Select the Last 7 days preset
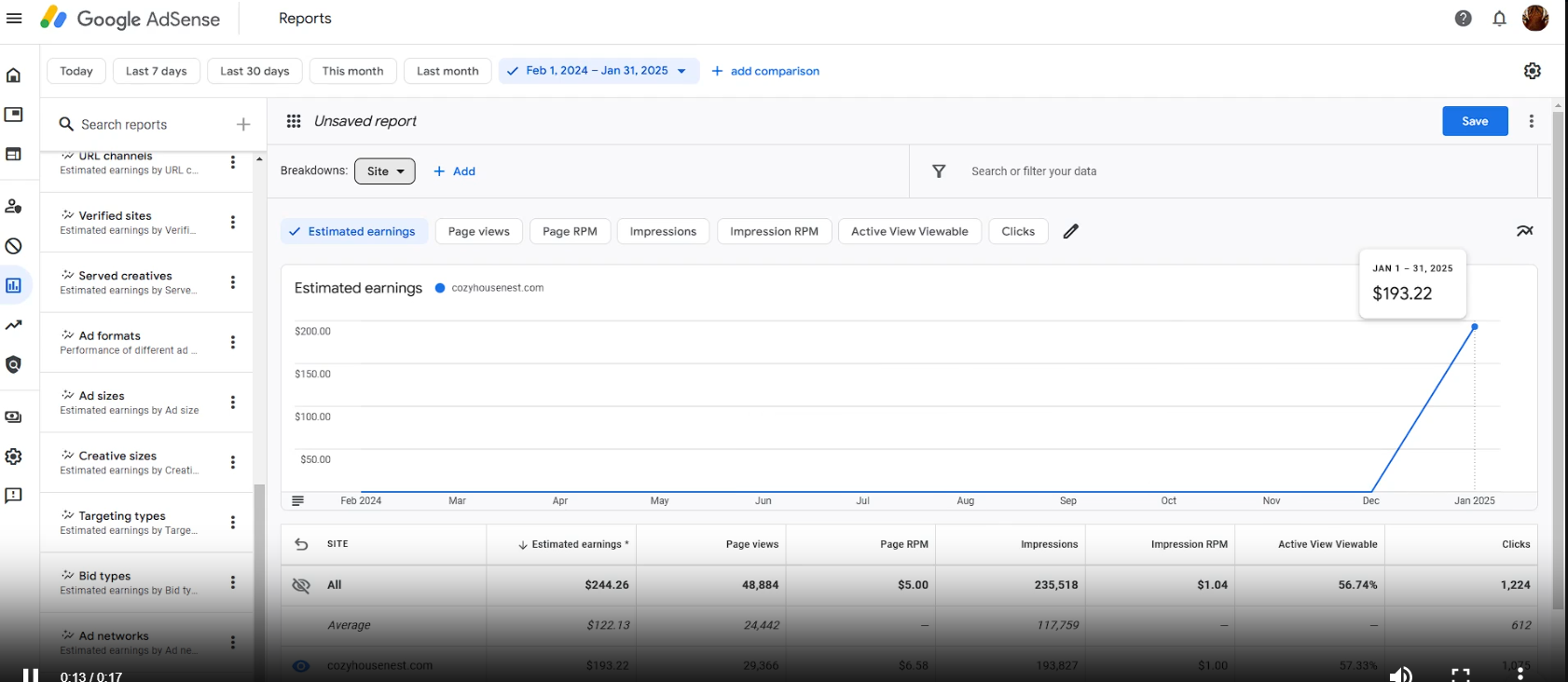Image resolution: width=1568 pixels, height=682 pixels. tap(157, 71)
